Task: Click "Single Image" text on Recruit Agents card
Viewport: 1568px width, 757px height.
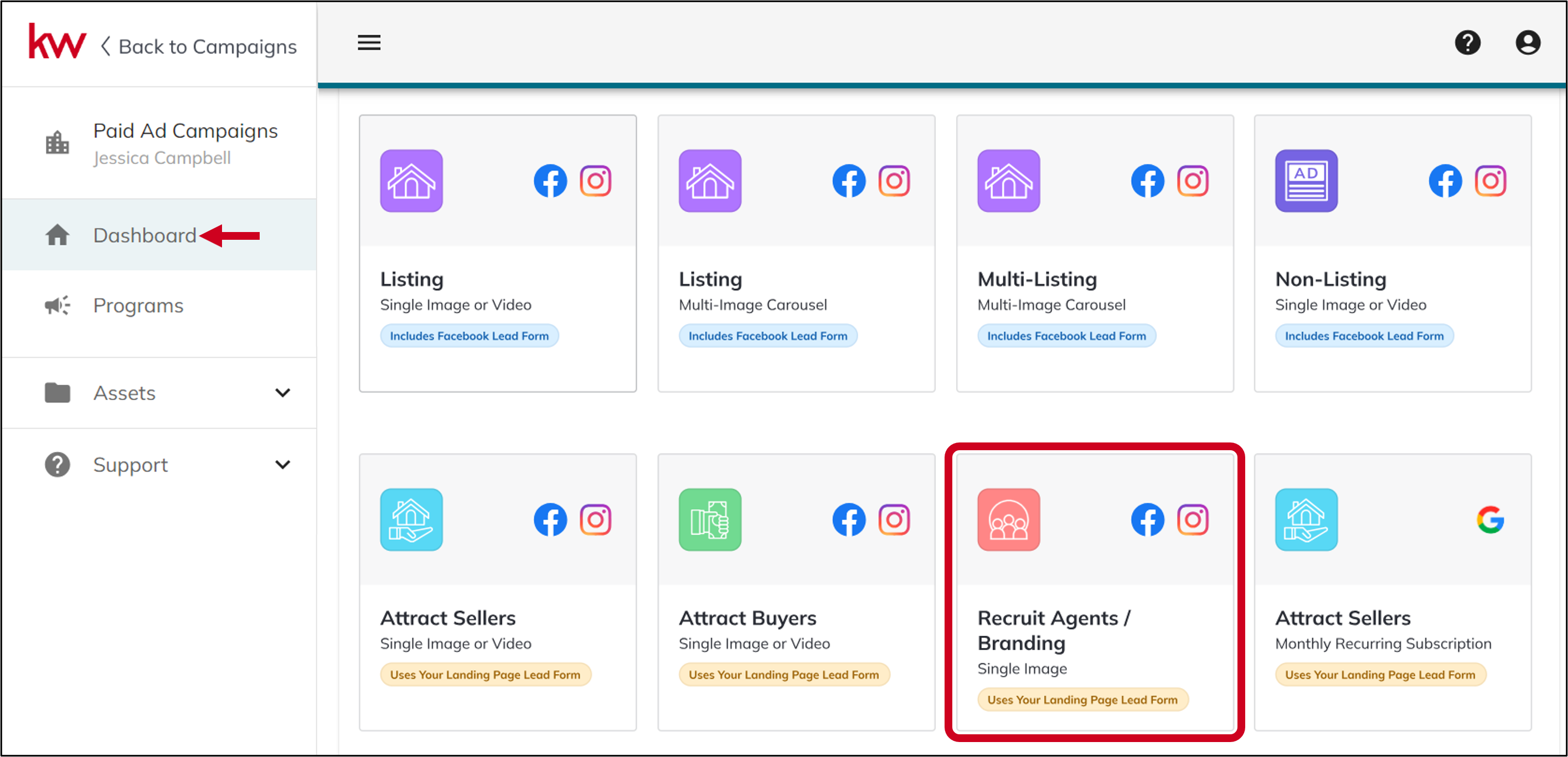Action: [1022, 668]
